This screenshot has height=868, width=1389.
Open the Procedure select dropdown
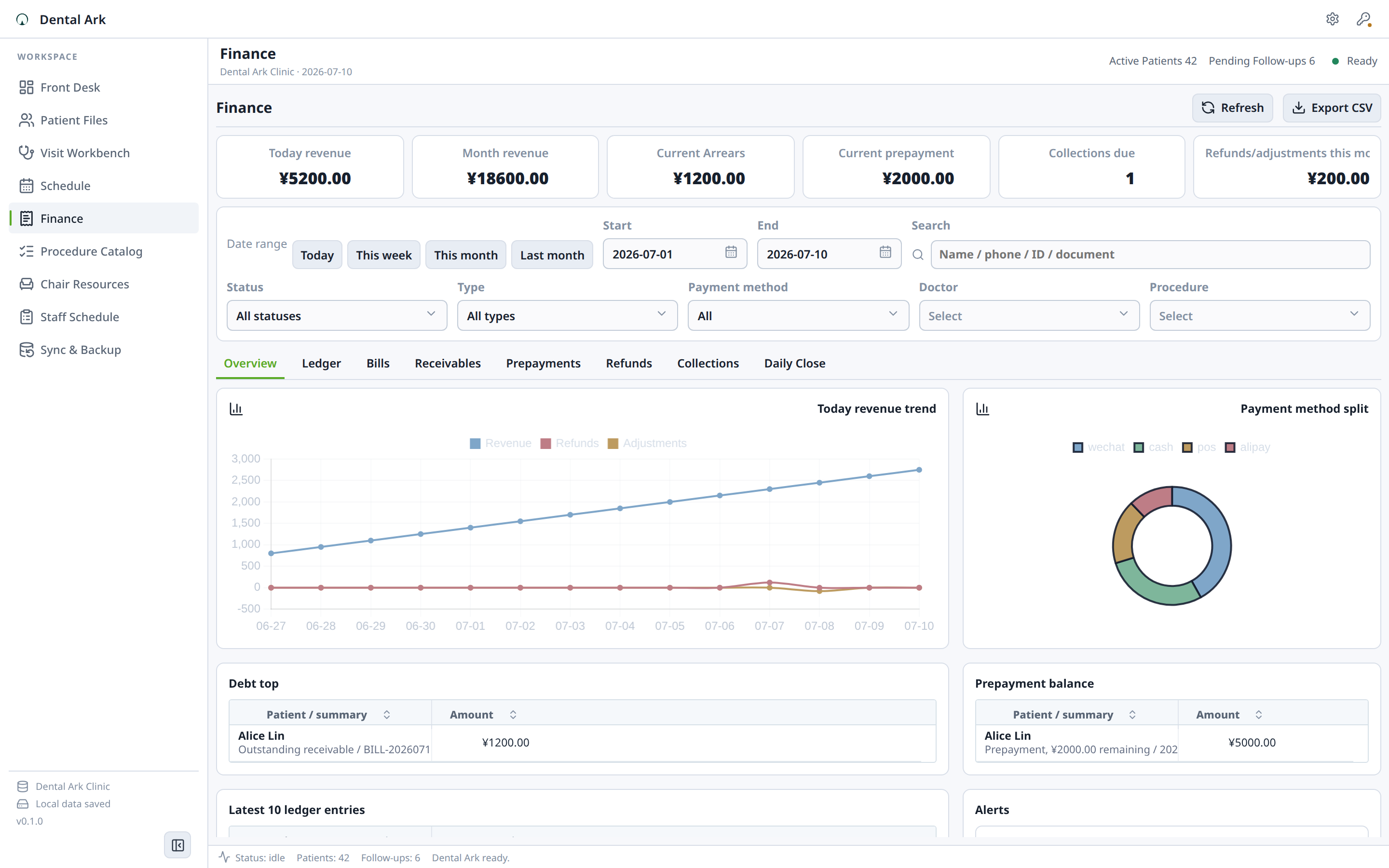1259,315
